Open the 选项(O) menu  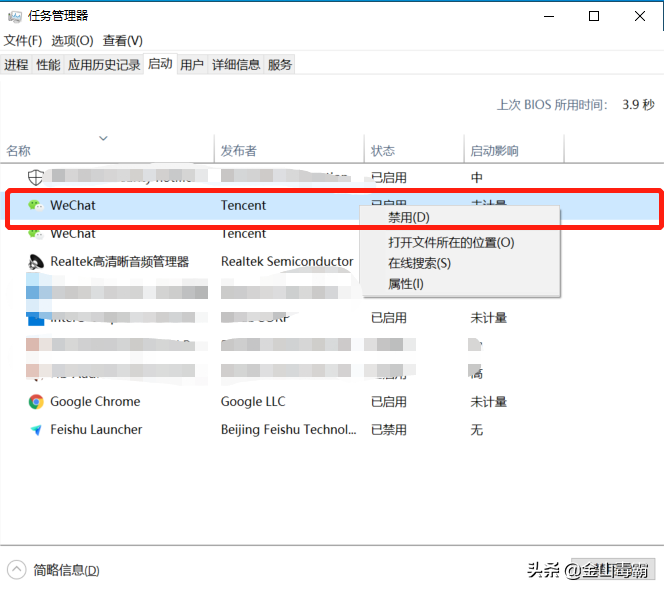click(72, 41)
